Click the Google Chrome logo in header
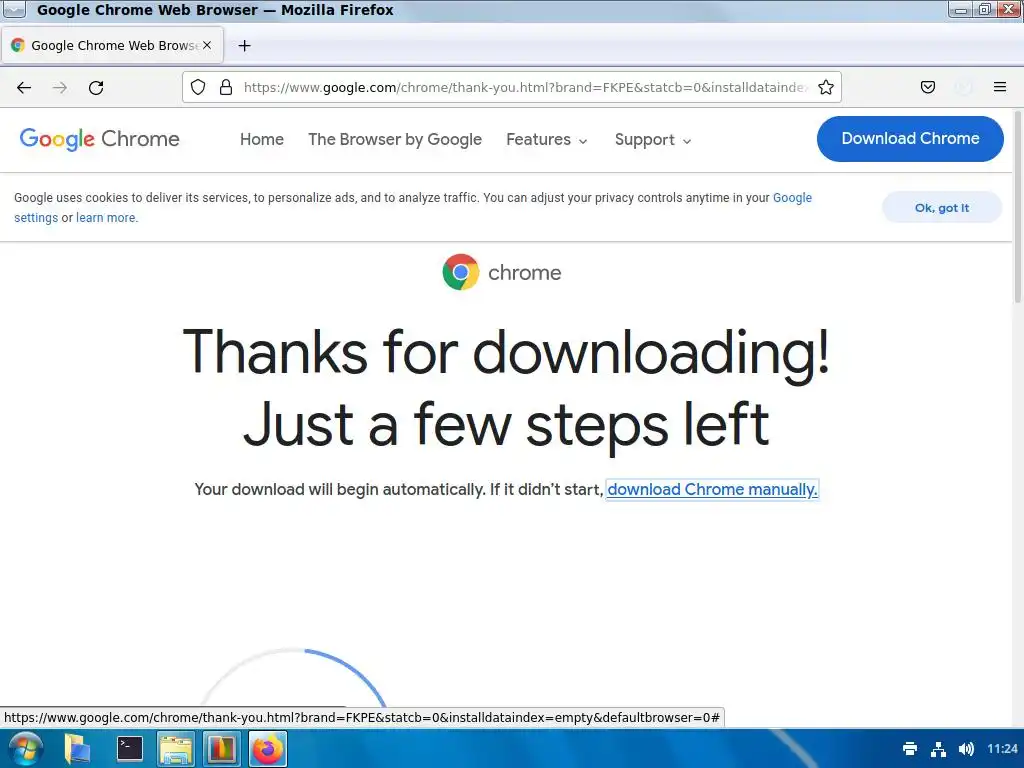 click(99, 139)
